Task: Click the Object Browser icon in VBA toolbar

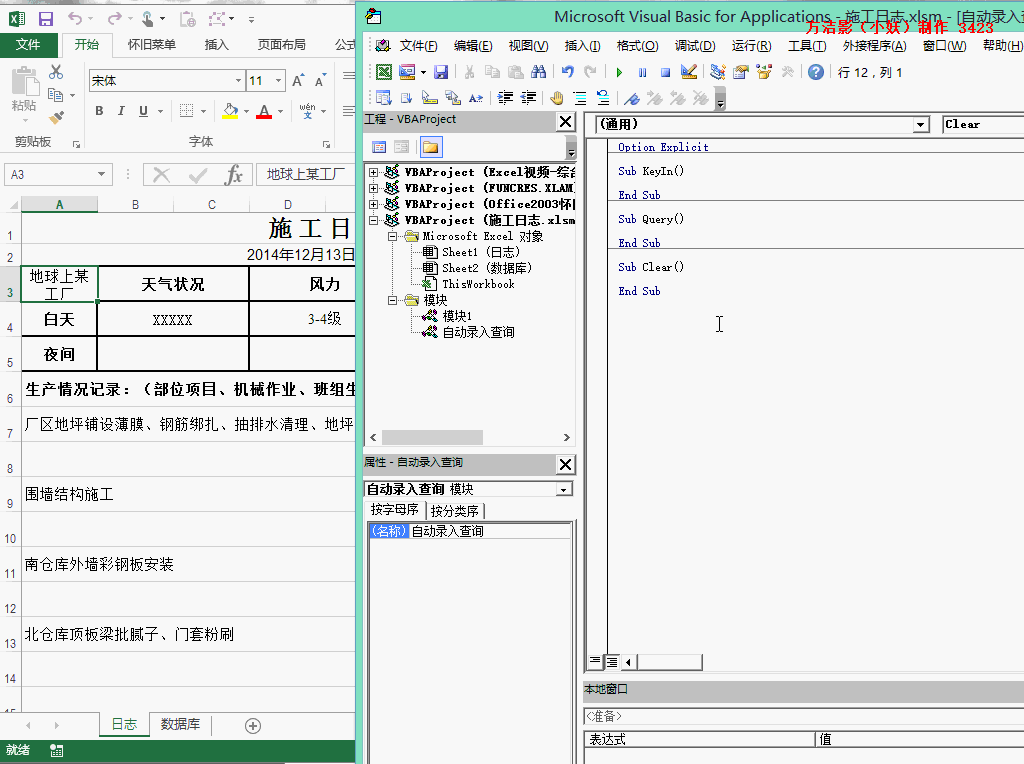Action: coord(764,72)
